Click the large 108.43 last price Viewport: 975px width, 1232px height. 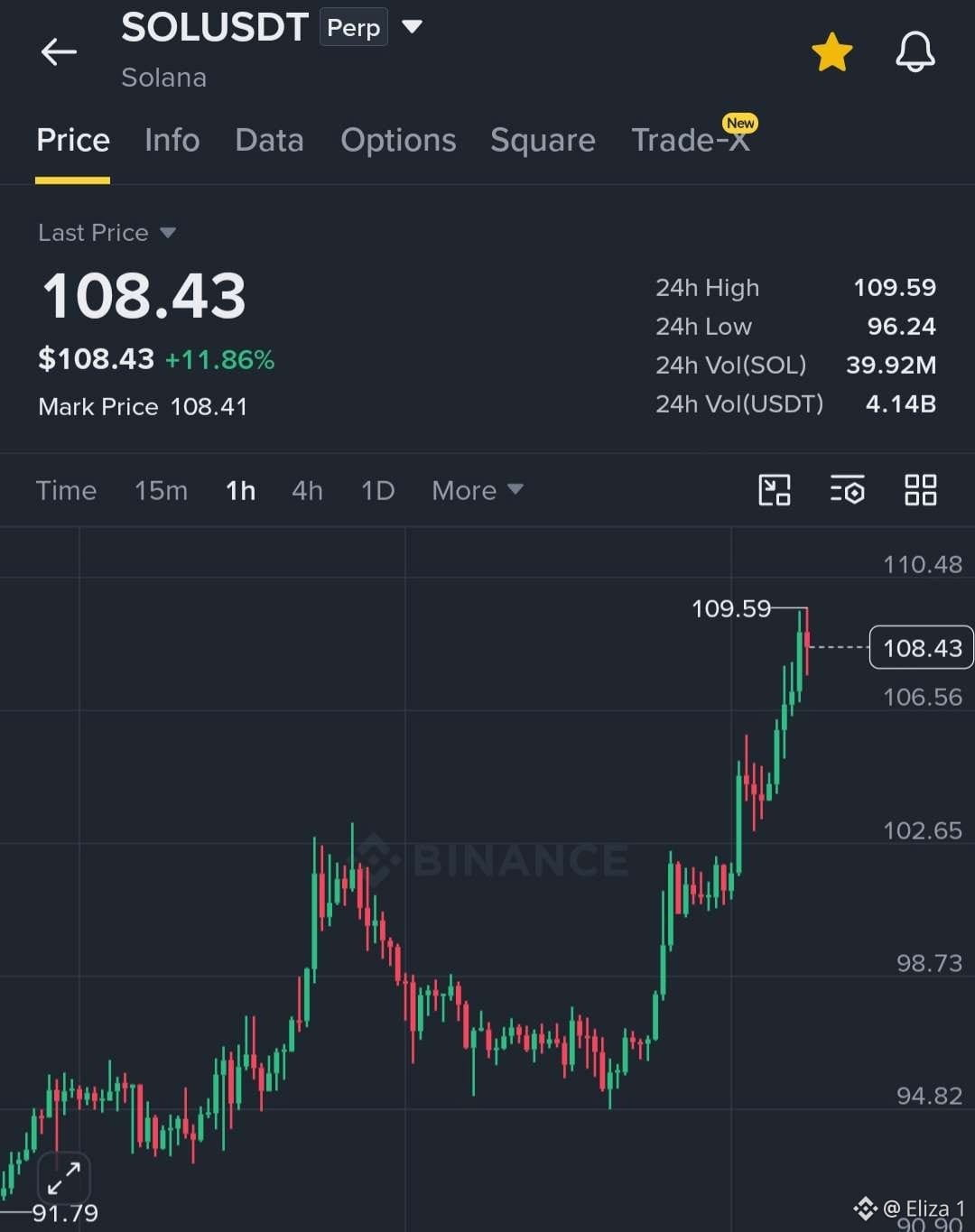point(144,296)
